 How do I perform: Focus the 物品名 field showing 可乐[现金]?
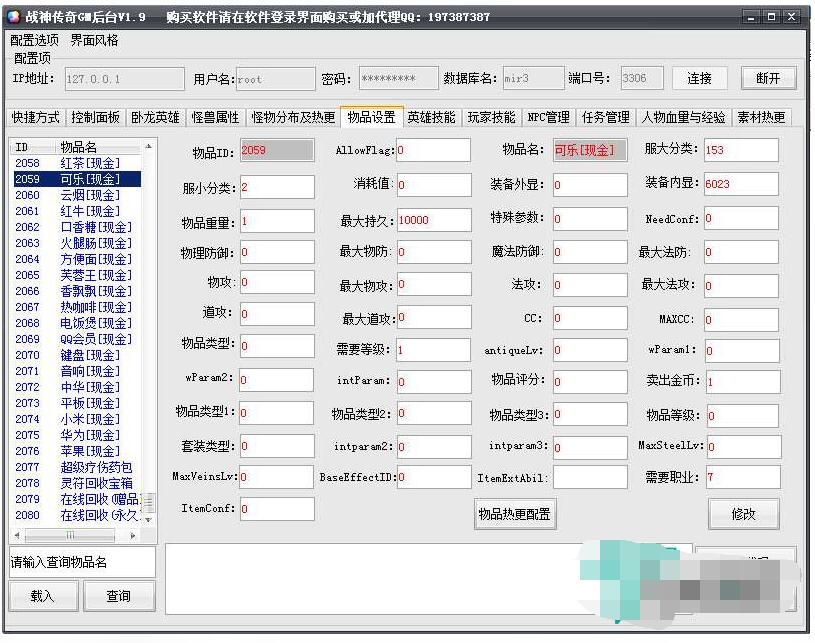tap(589, 151)
